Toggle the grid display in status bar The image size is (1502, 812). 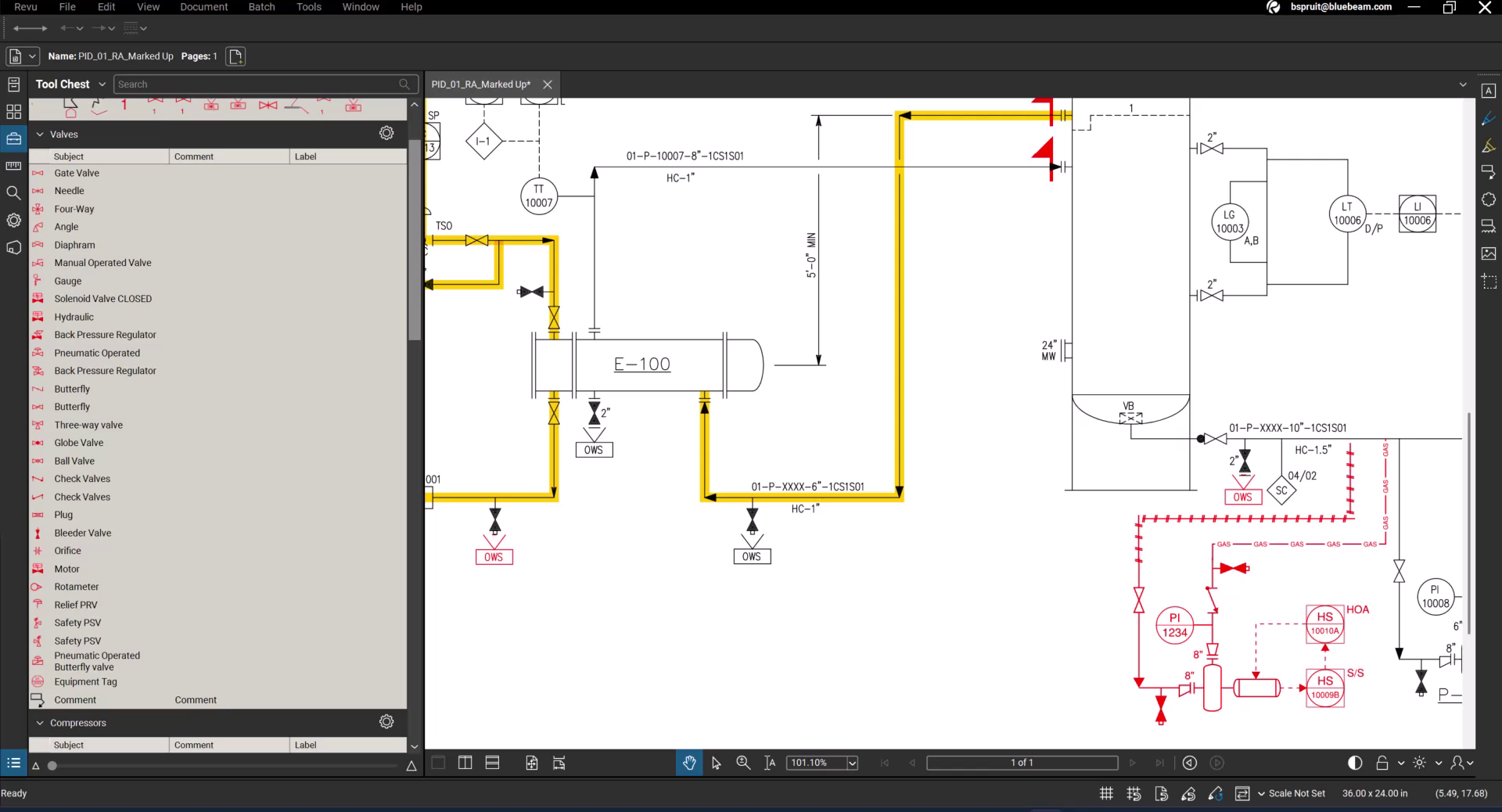point(1106,793)
